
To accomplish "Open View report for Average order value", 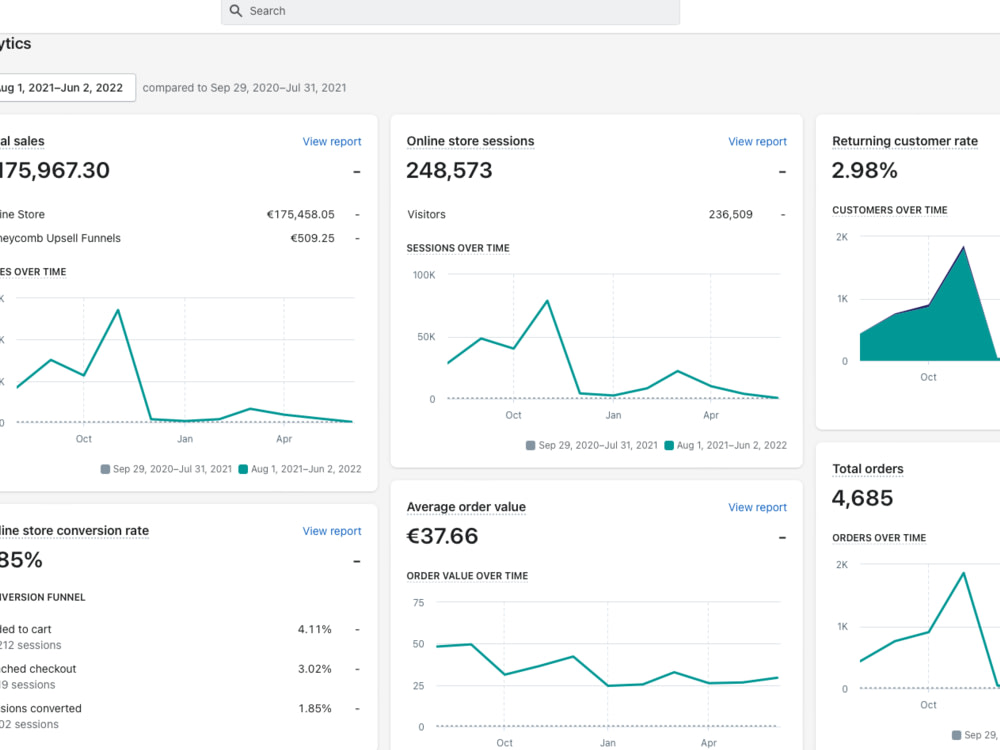I will tap(757, 508).
